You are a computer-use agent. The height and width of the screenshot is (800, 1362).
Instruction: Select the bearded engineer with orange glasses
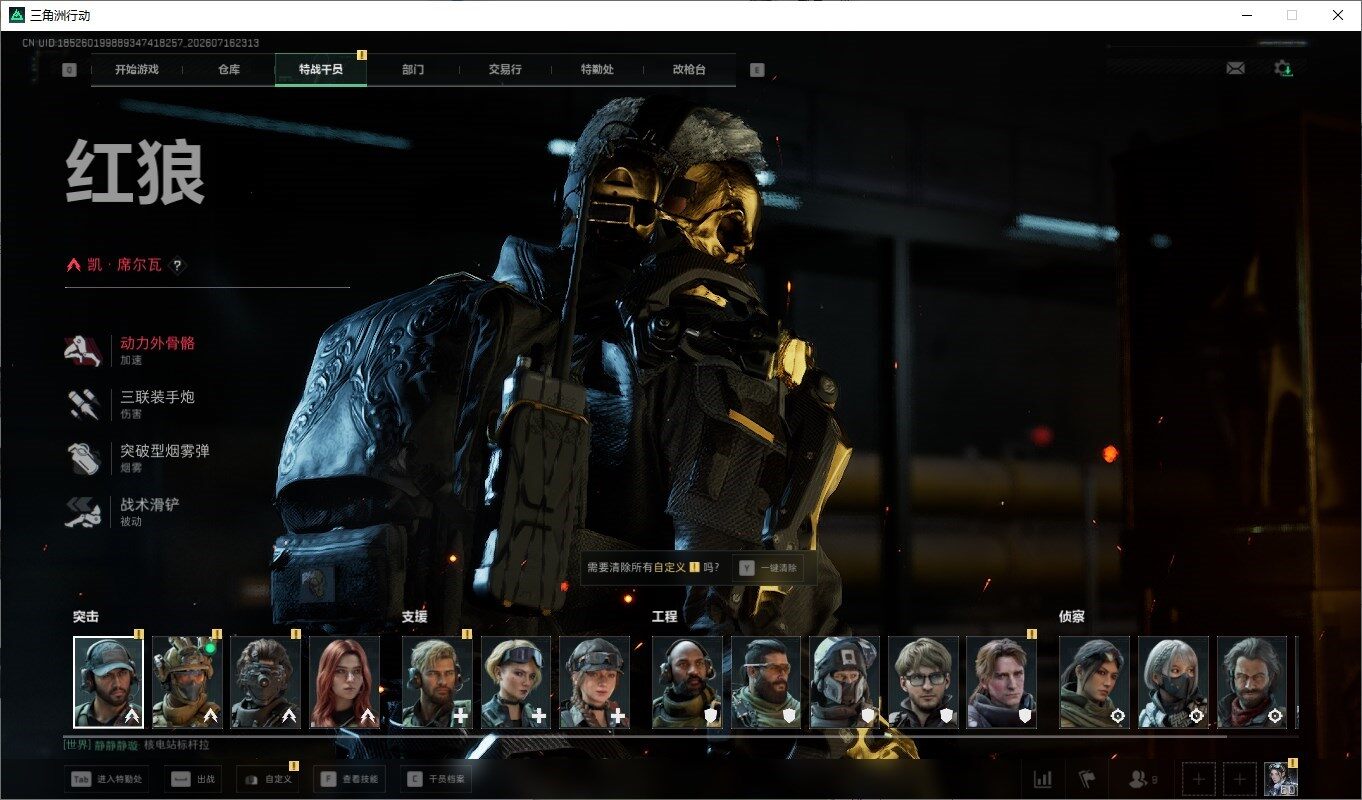point(766,682)
